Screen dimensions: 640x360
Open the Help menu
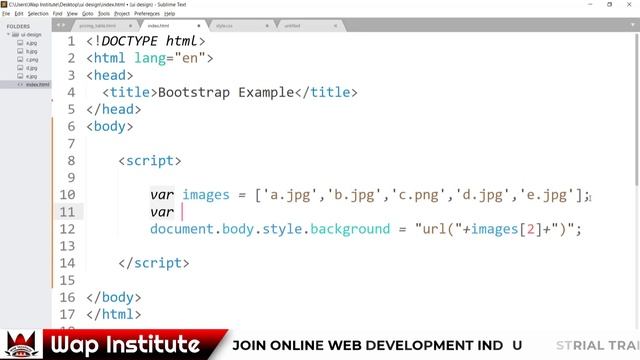(169, 13)
